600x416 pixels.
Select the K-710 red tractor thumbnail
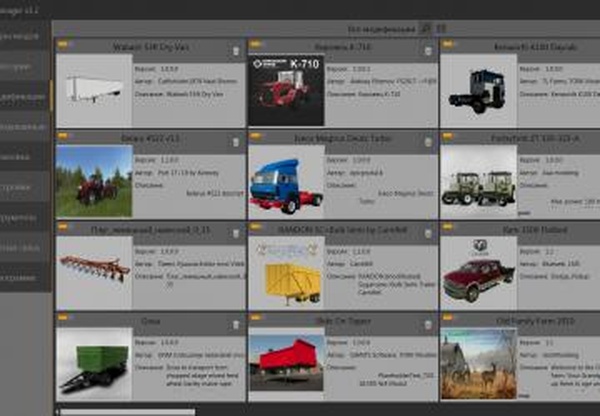(287, 90)
